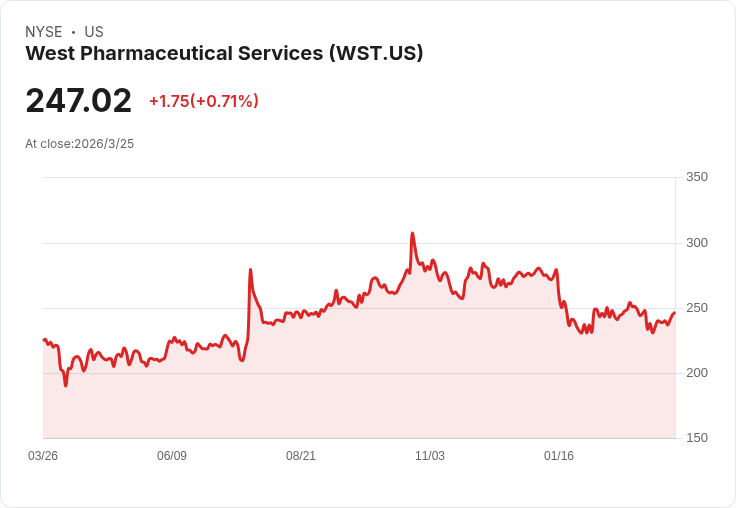Click the 08/21 date axis label

pyautogui.click(x=301, y=455)
